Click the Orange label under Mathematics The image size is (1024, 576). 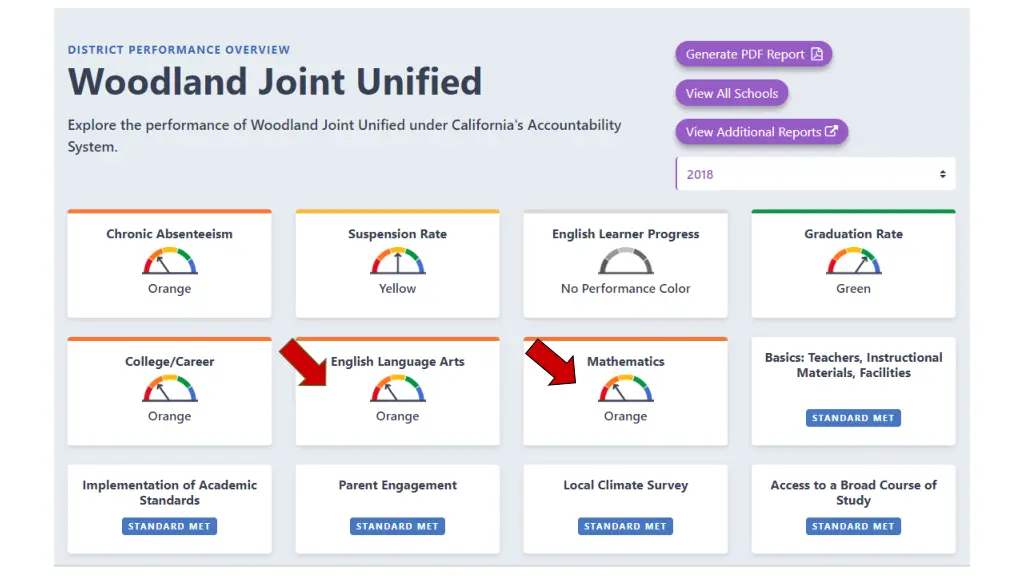tap(625, 416)
